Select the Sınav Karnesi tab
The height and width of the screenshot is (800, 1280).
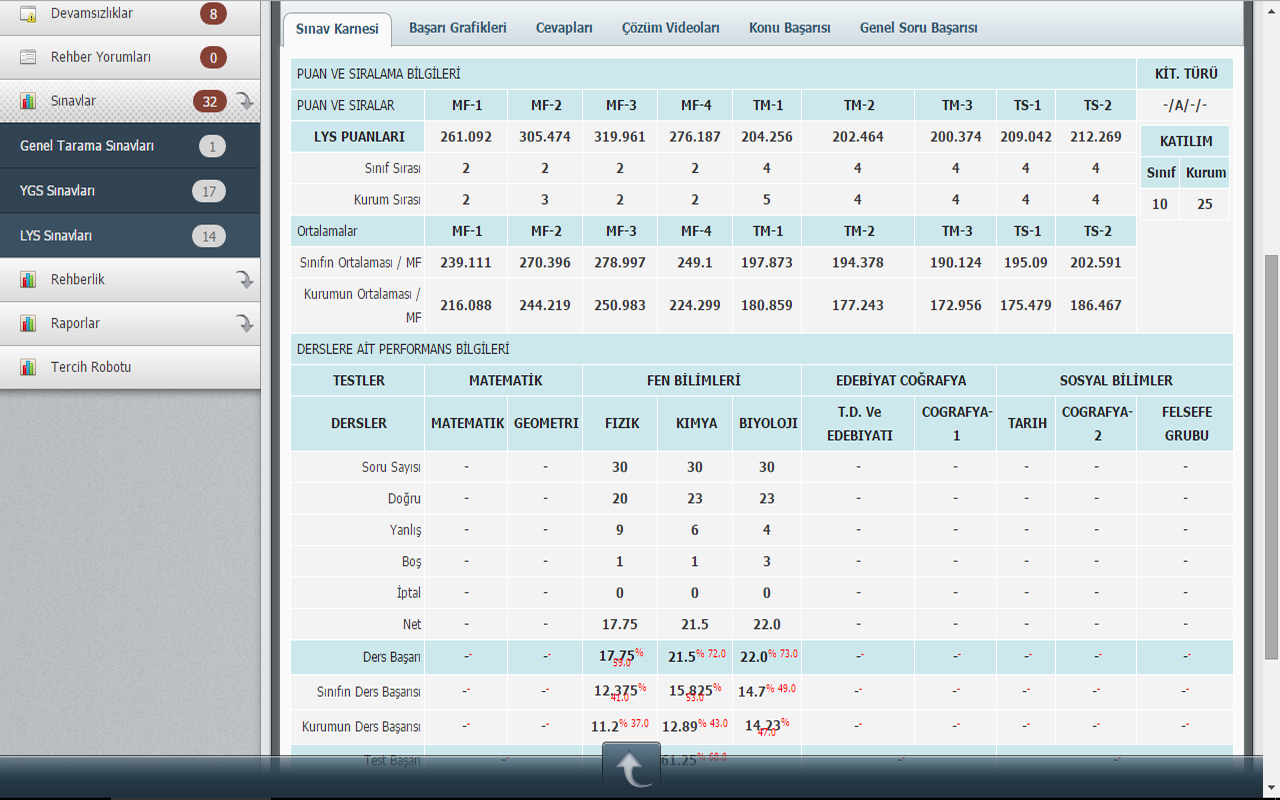coord(337,29)
